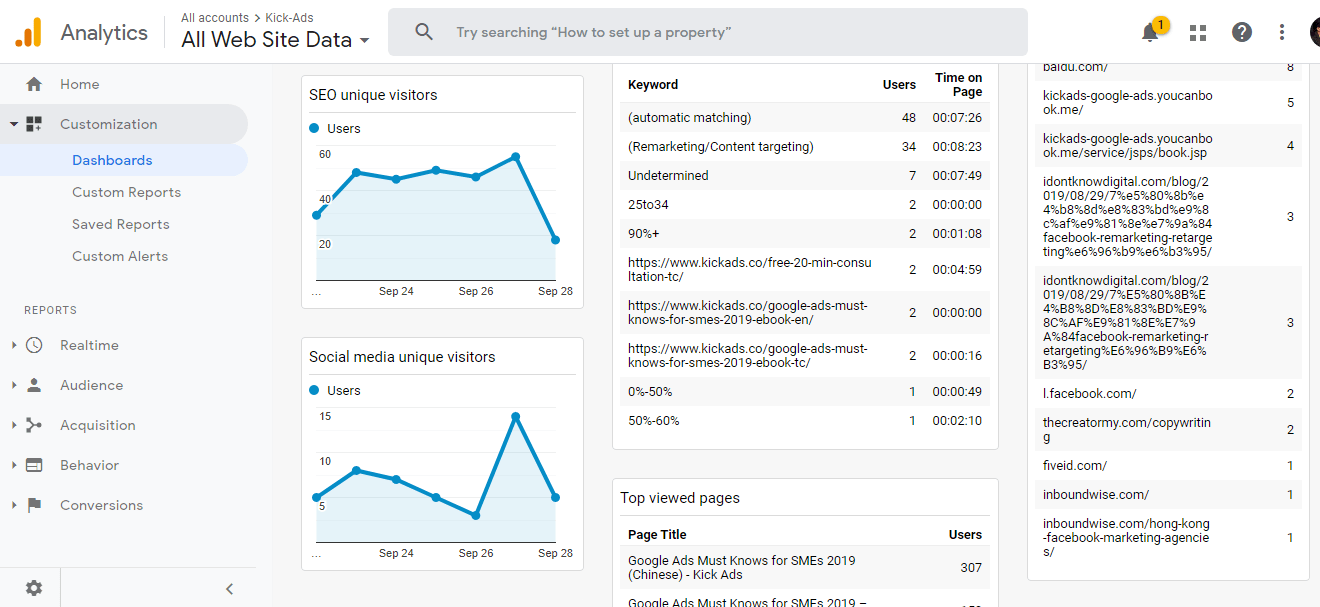Click the Sep 27 peak point on Social media chart
Image resolution: width=1320 pixels, height=607 pixels.
click(515, 416)
